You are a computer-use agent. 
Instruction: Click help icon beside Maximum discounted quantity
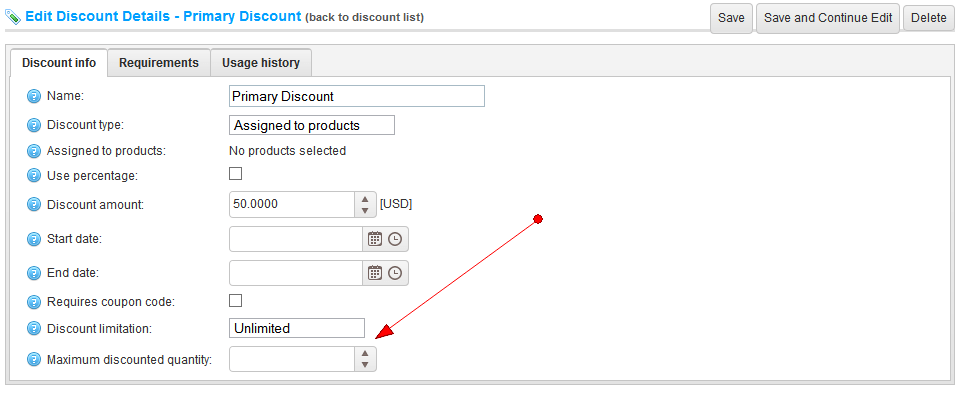34,360
